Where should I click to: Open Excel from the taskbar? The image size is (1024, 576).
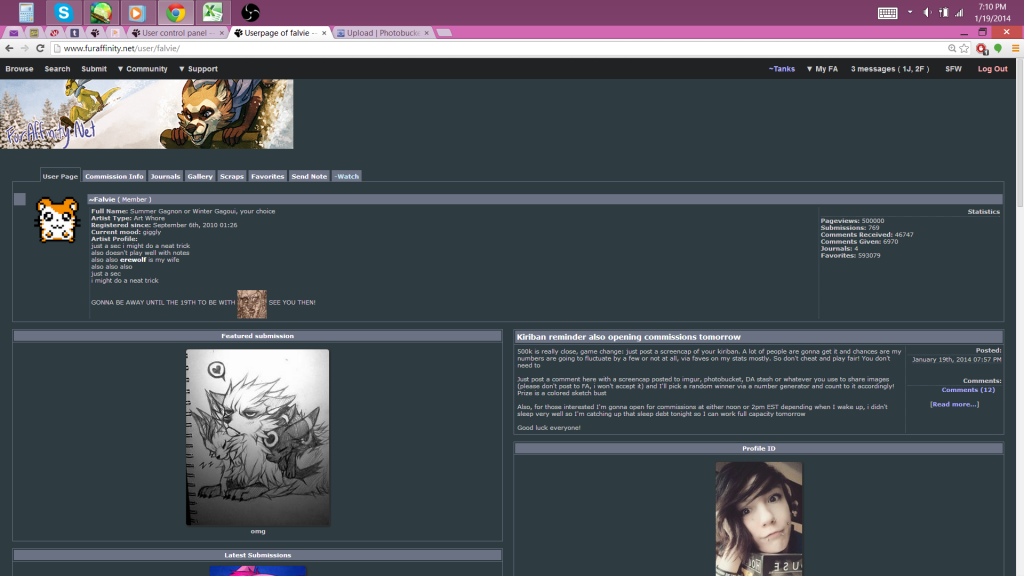[x=212, y=13]
